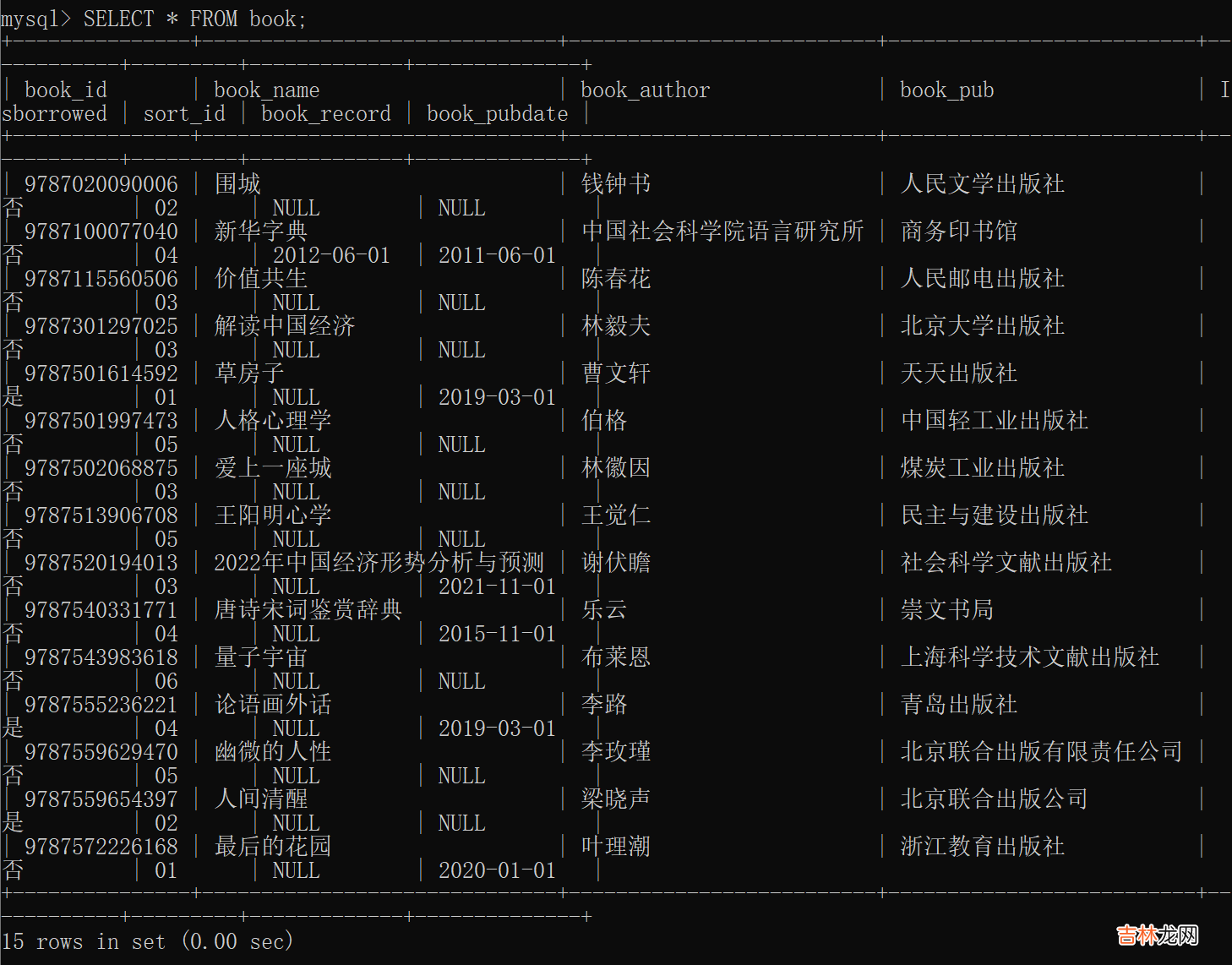Click publisher 天天出版社

point(959,373)
